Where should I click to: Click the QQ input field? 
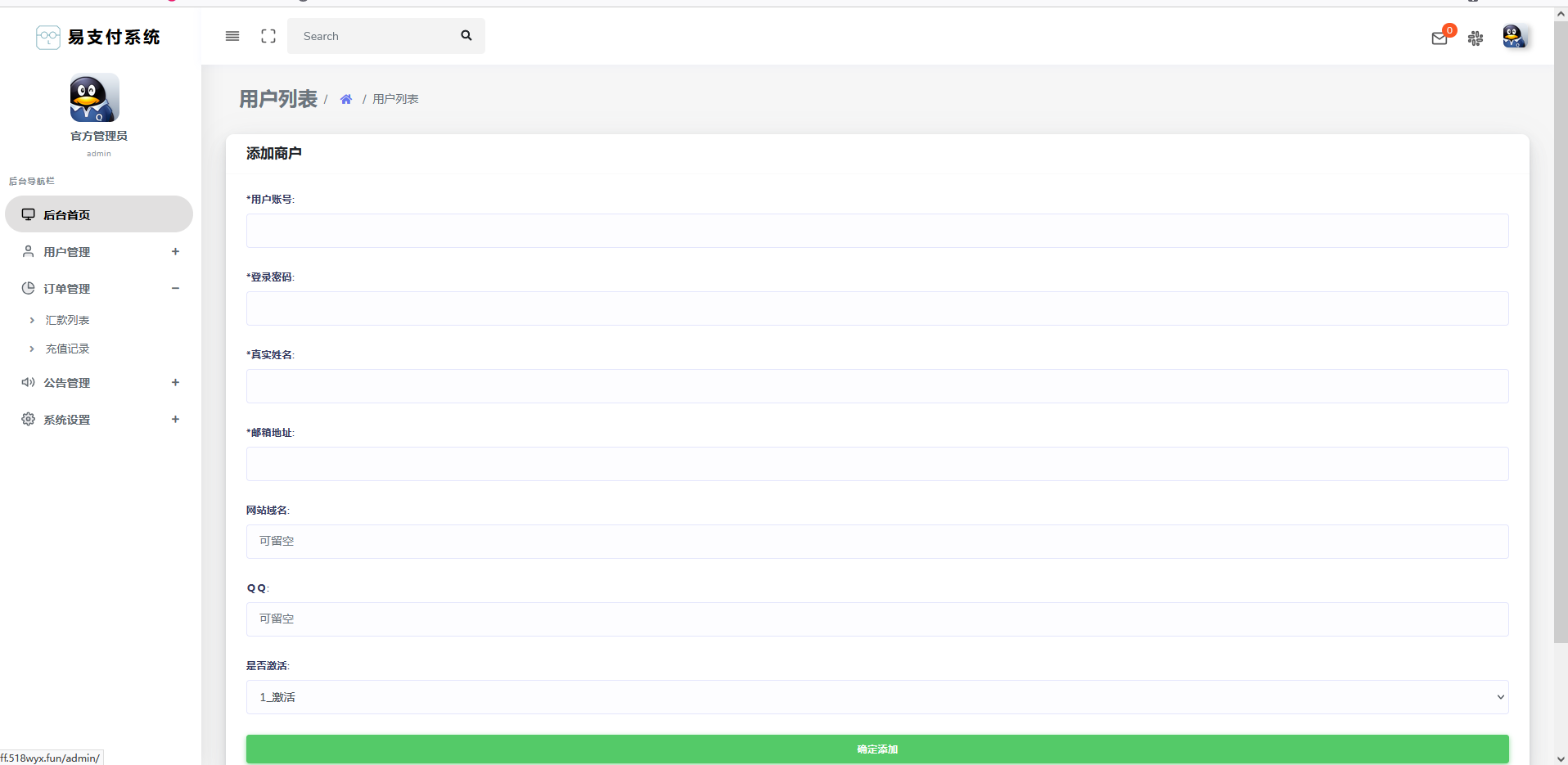click(877, 619)
